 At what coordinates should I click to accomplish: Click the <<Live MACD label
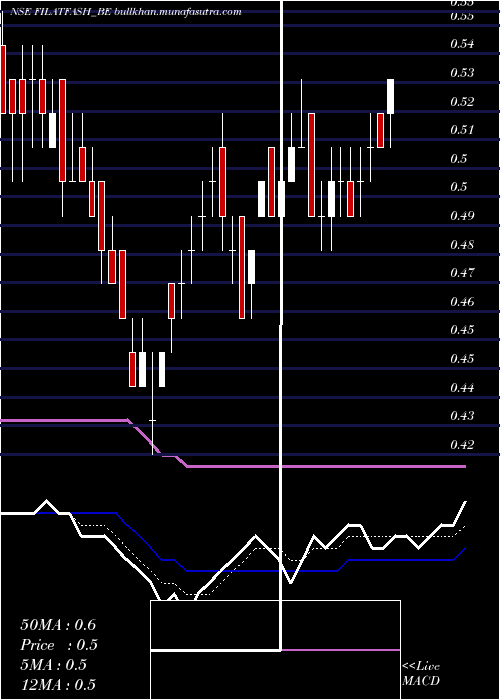421,674
